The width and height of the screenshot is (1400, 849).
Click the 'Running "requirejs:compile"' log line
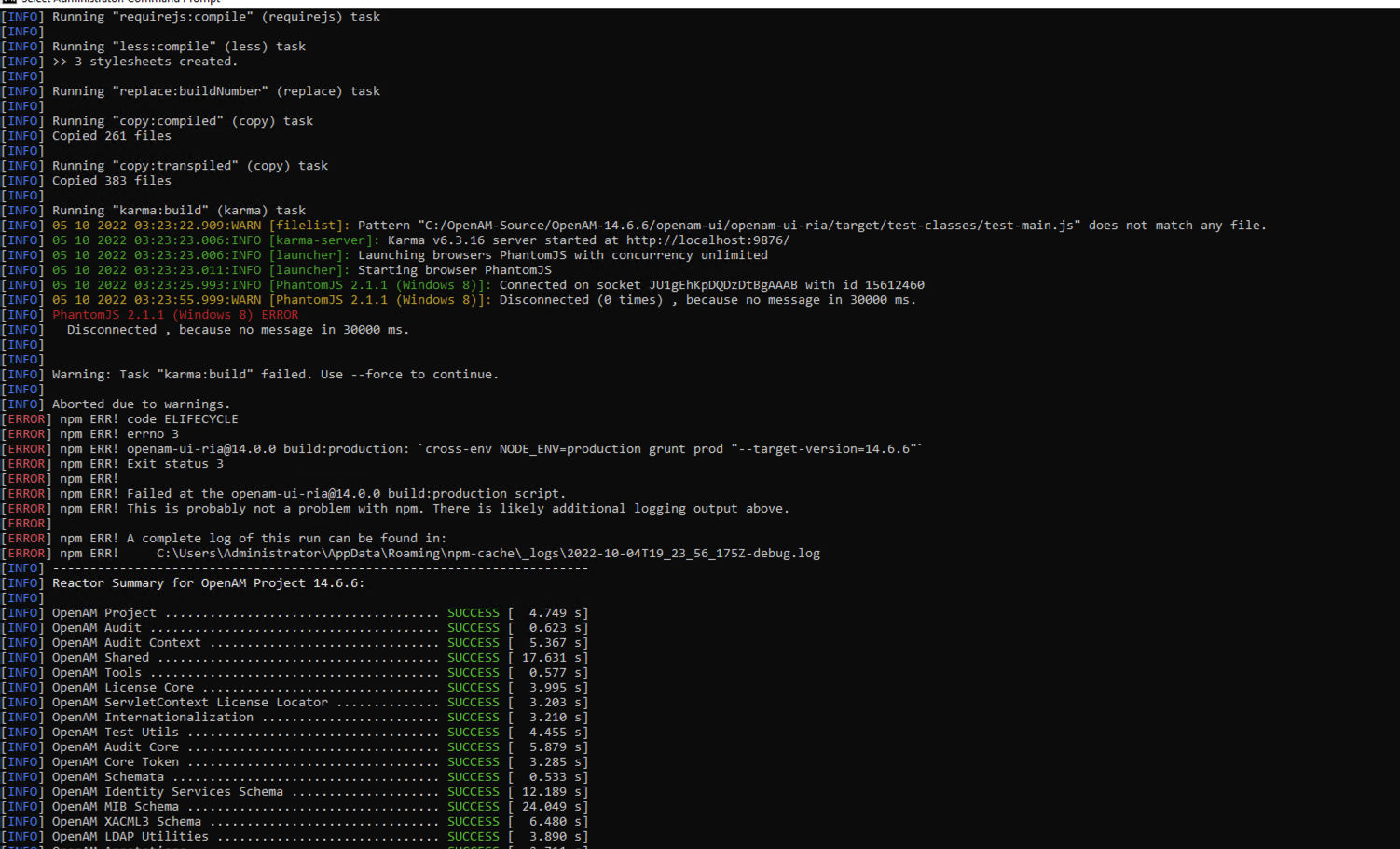(x=190, y=17)
